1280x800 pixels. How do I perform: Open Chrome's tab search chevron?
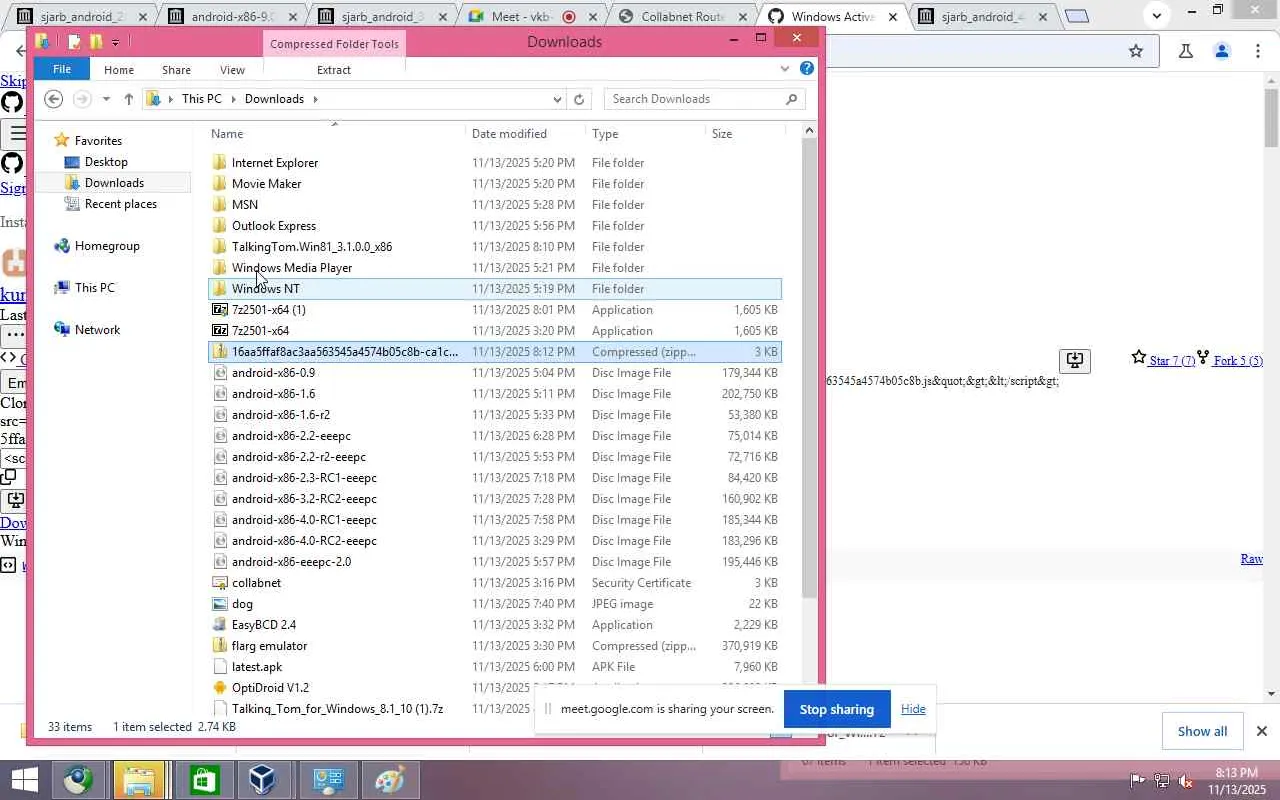(1156, 15)
